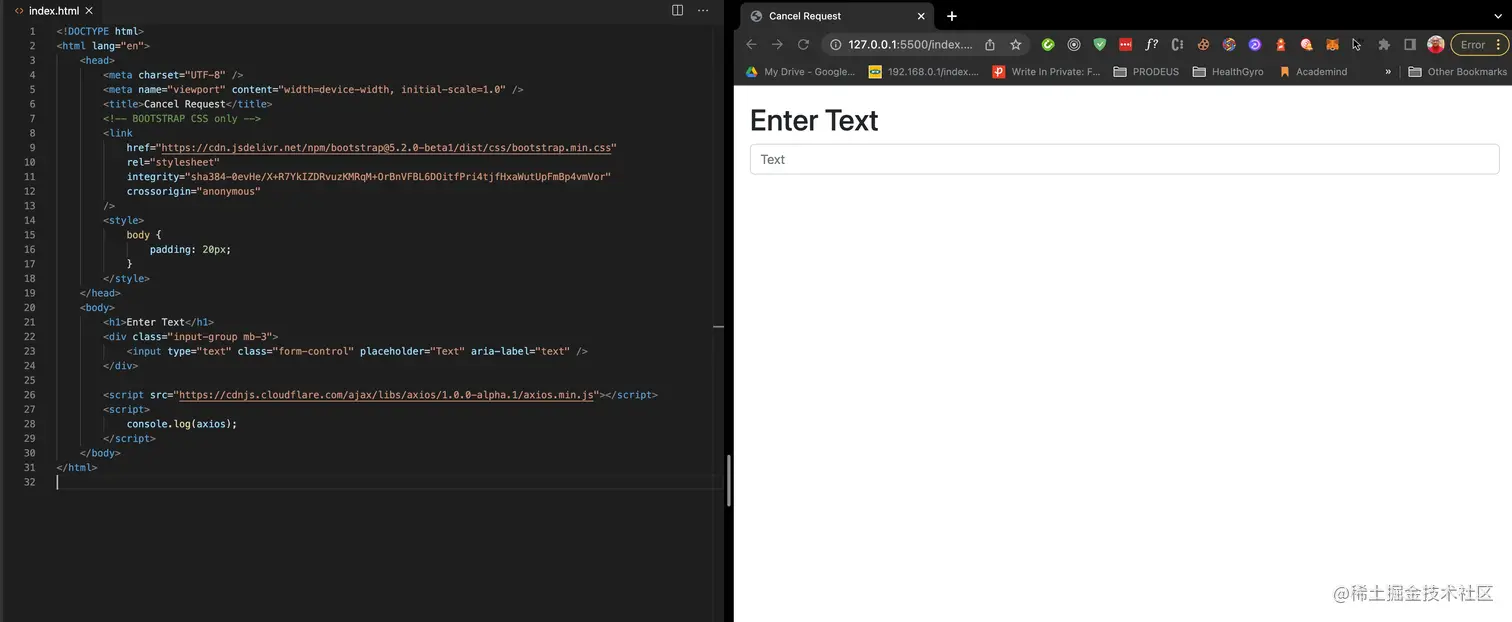Screen dimensions: 1512x622
Task: Open the Extensions puzzle-piece menu
Action: click(x=1384, y=44)
